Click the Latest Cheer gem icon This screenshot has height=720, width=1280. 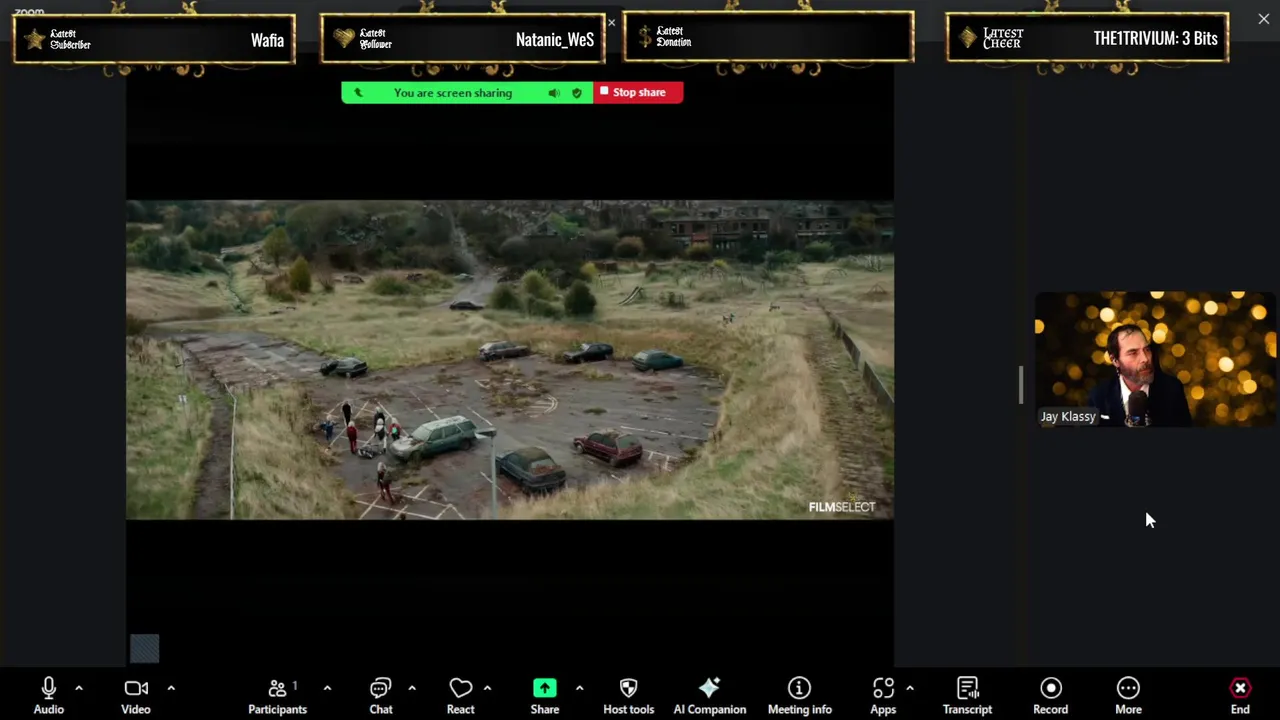tap(967, 38)
